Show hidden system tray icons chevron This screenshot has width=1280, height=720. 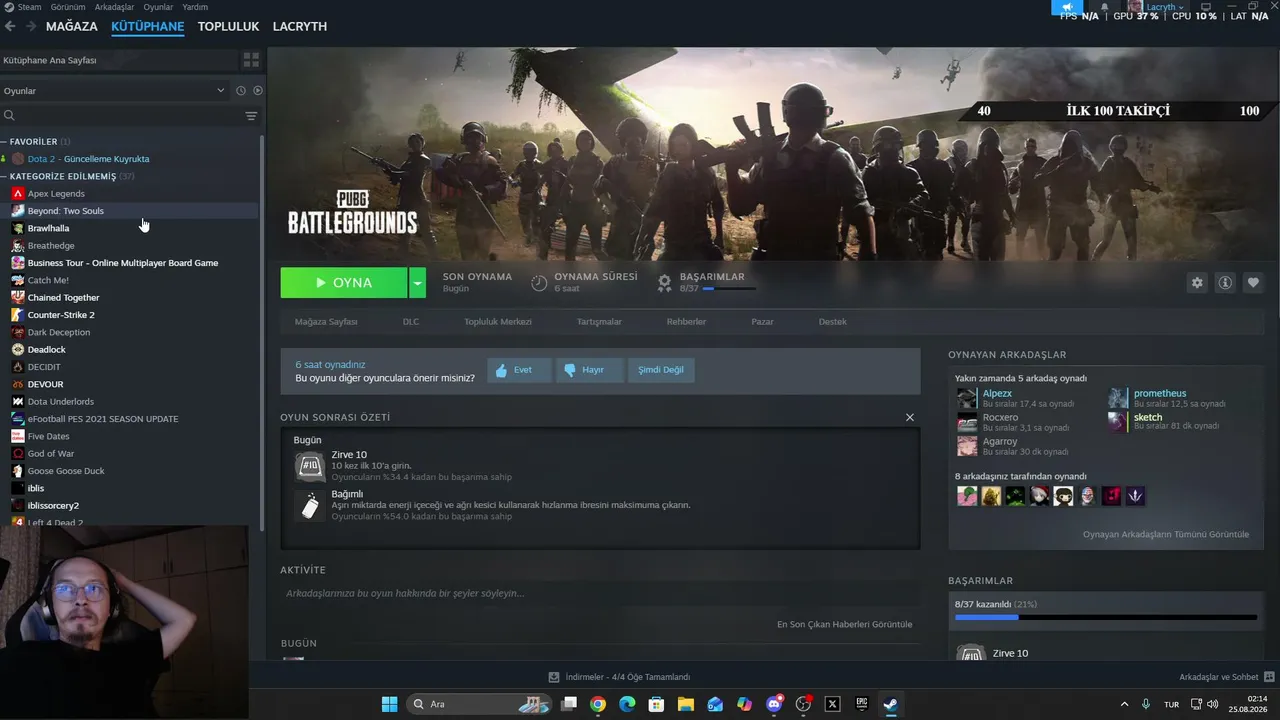pos(1124,704)
